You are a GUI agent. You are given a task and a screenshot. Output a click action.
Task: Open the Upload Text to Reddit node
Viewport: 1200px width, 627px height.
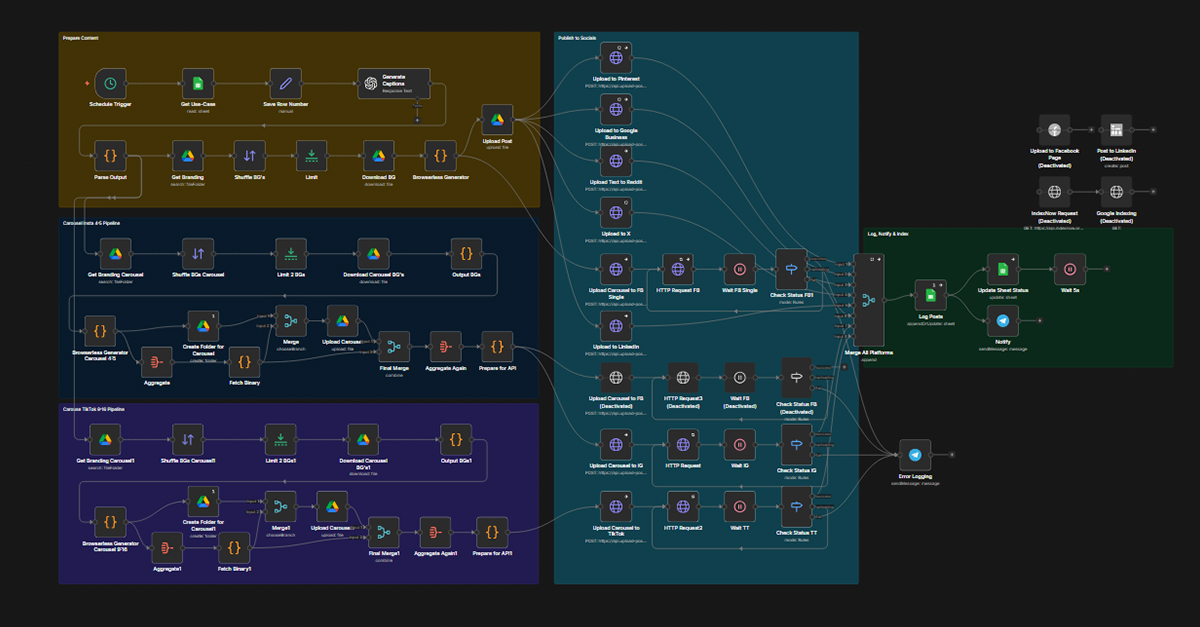click(616, 160)
